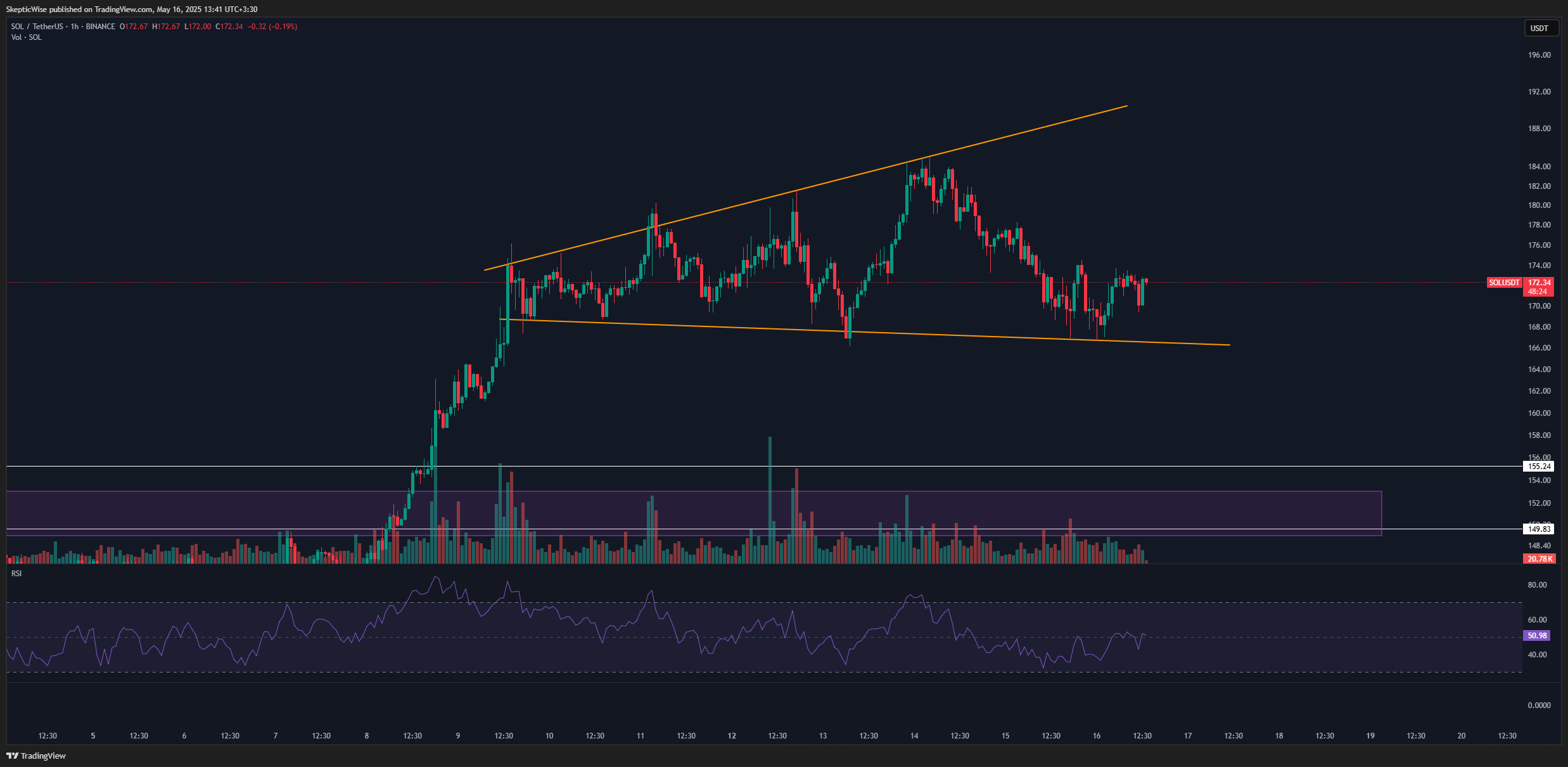The height and width of the screenshot is (767, 1568).
Task: Click the 50.98 RSI value label
Action: [x=1537, y=635]
